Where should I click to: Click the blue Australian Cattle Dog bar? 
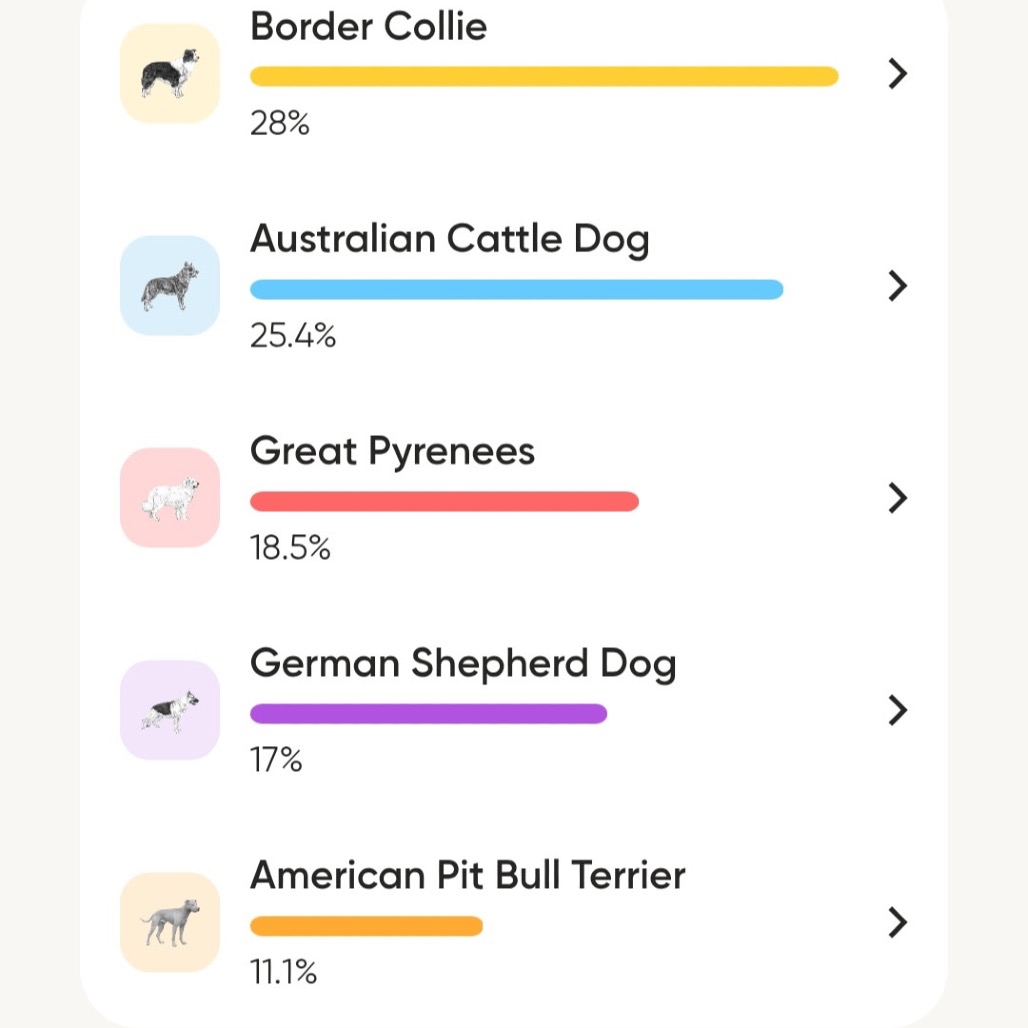(517, 289)
